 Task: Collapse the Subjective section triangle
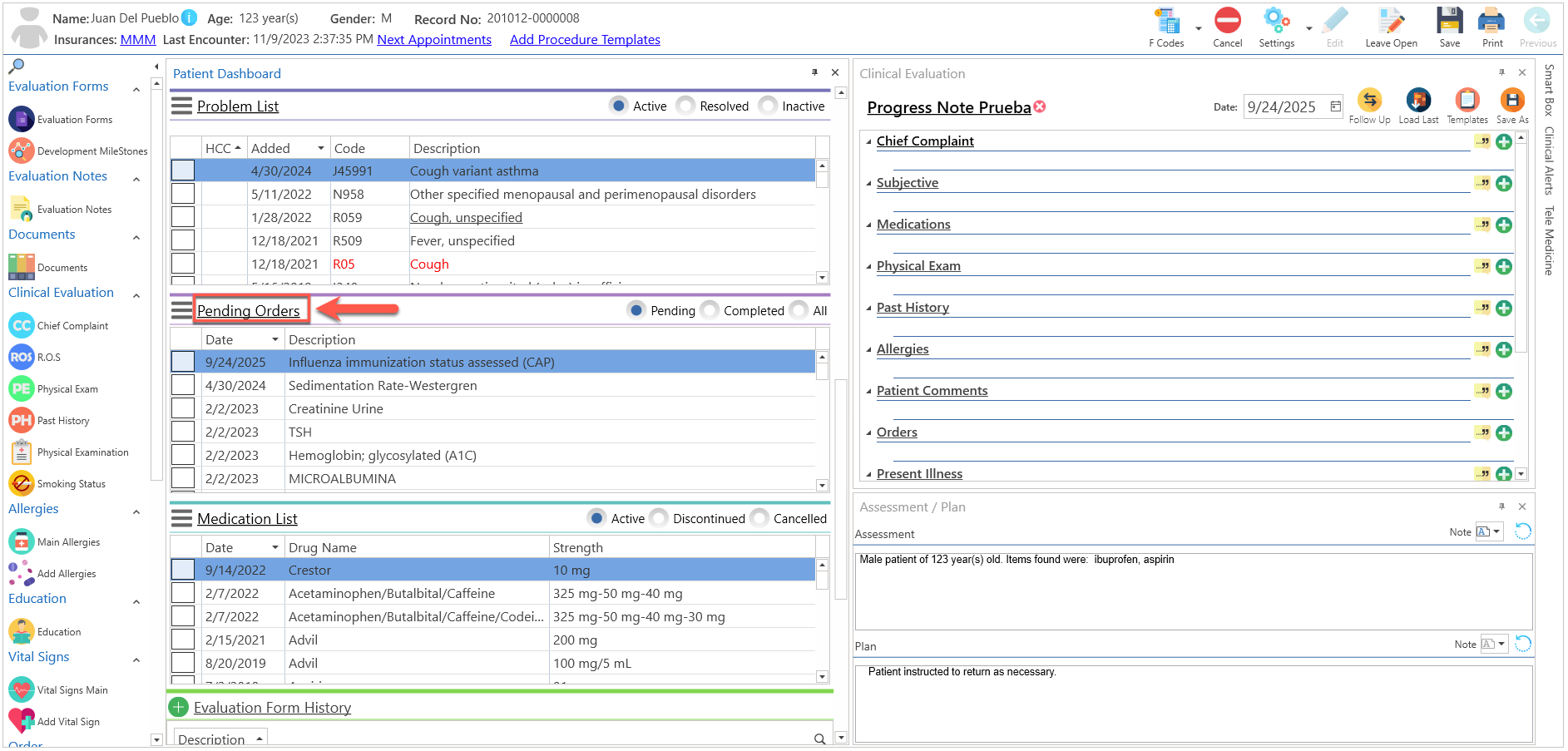click(869, 184)
